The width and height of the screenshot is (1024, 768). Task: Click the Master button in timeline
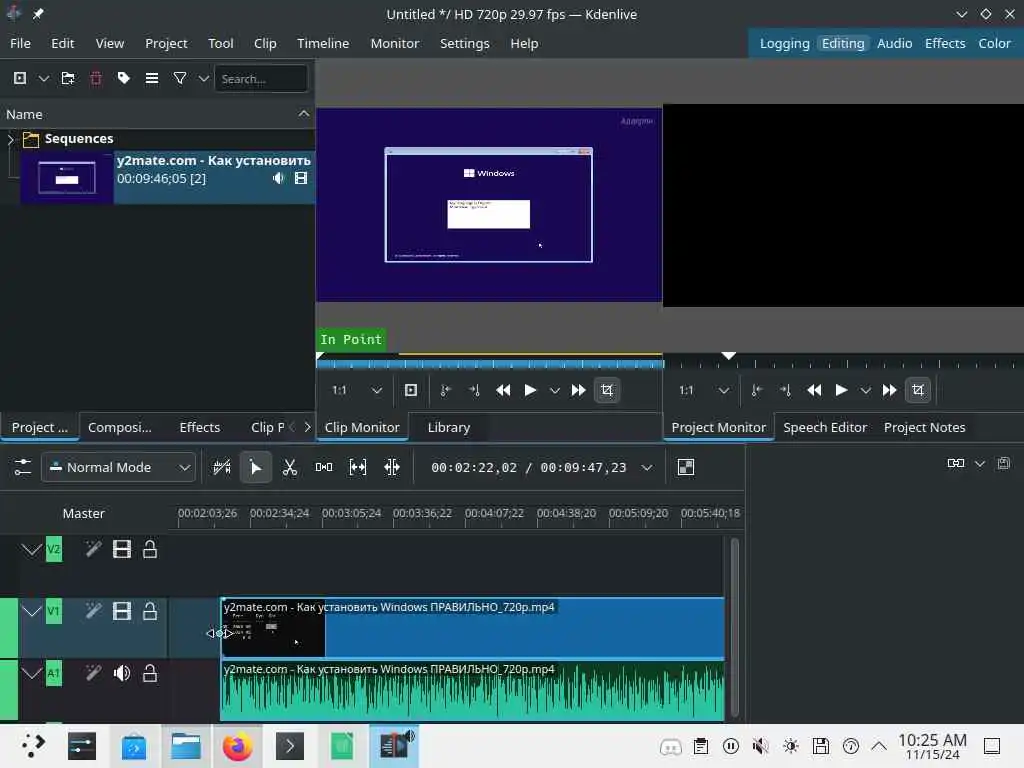(x=84, y=514)
